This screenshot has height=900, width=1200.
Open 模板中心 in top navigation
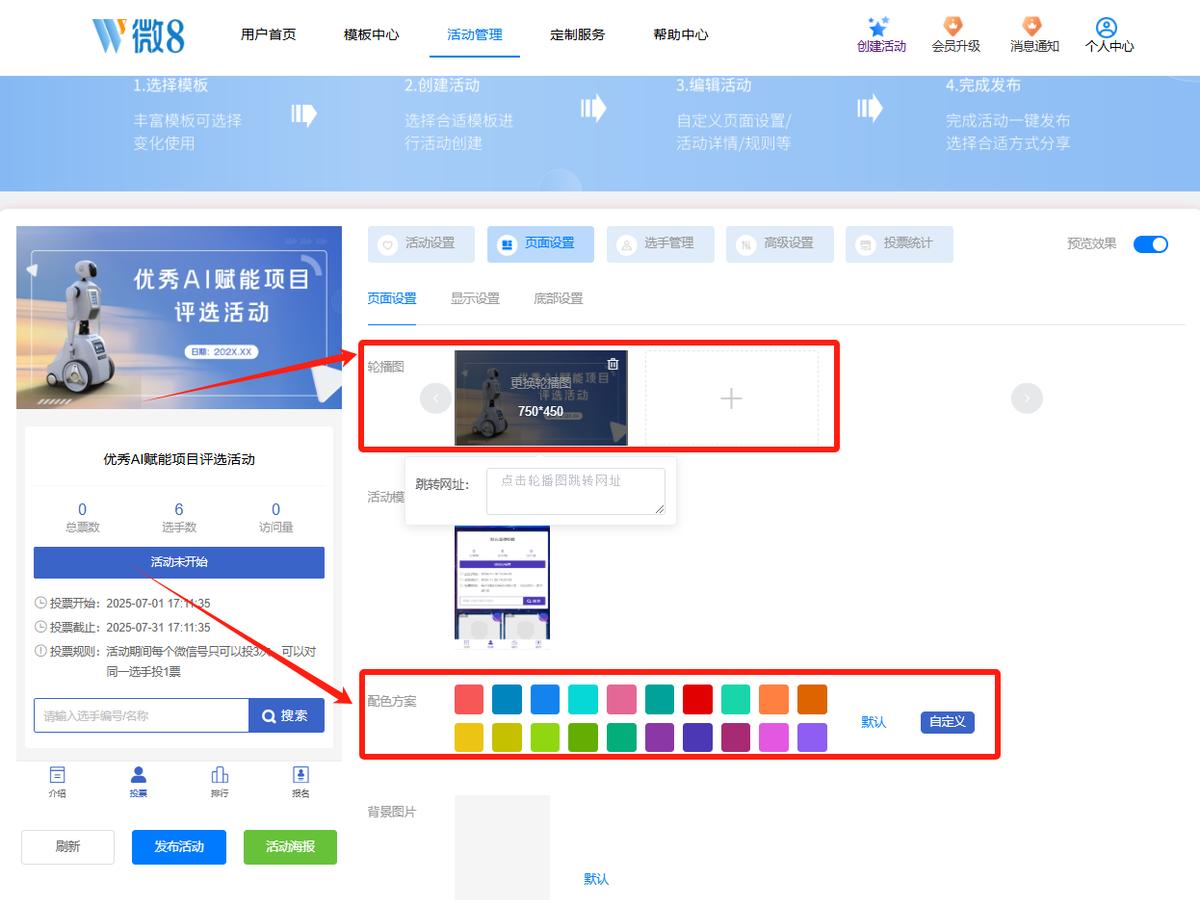[x=371, y=34]
